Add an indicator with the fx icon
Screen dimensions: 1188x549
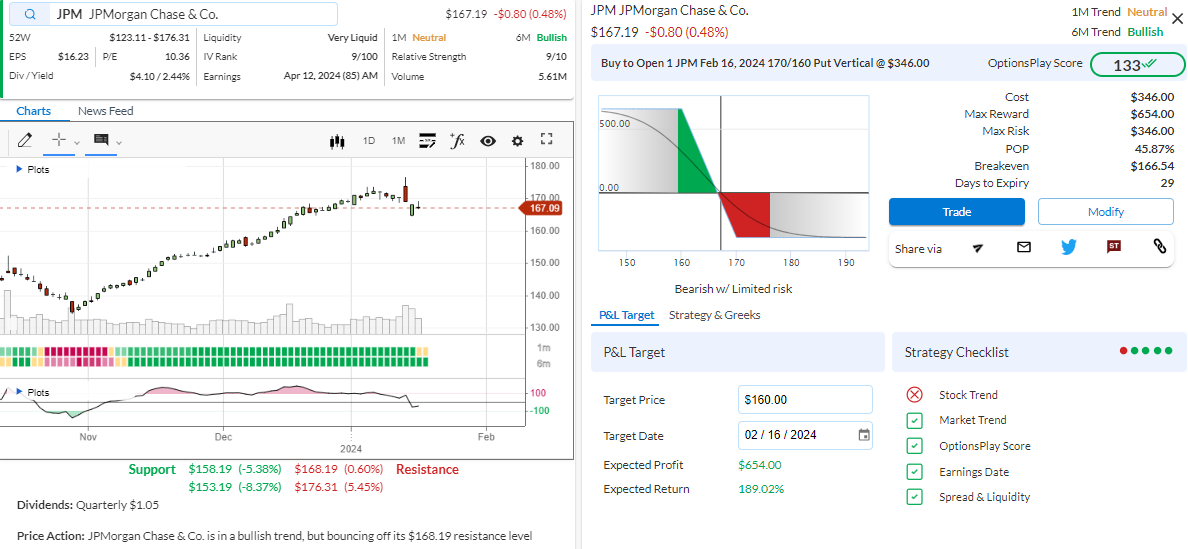[457, 140]
